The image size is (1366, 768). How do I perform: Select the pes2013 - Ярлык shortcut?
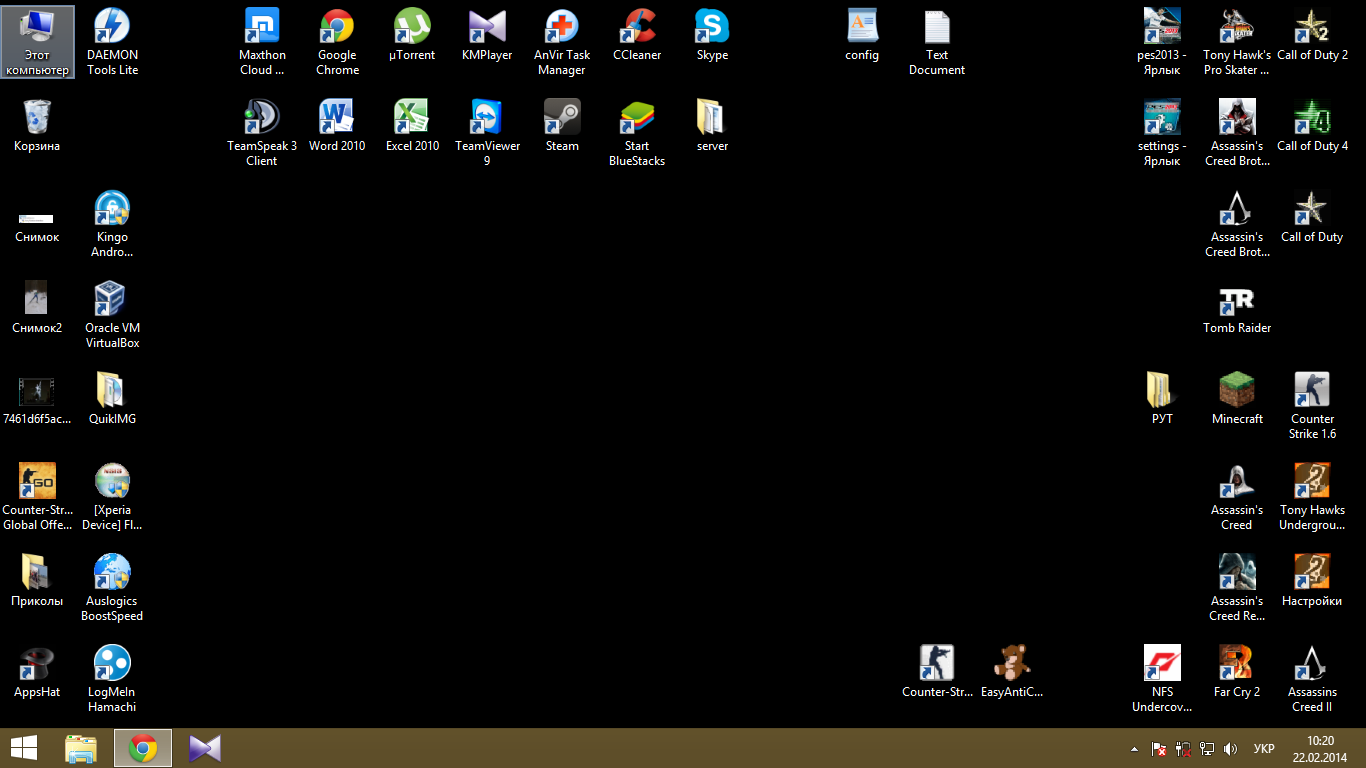(x=1162, y=42)
